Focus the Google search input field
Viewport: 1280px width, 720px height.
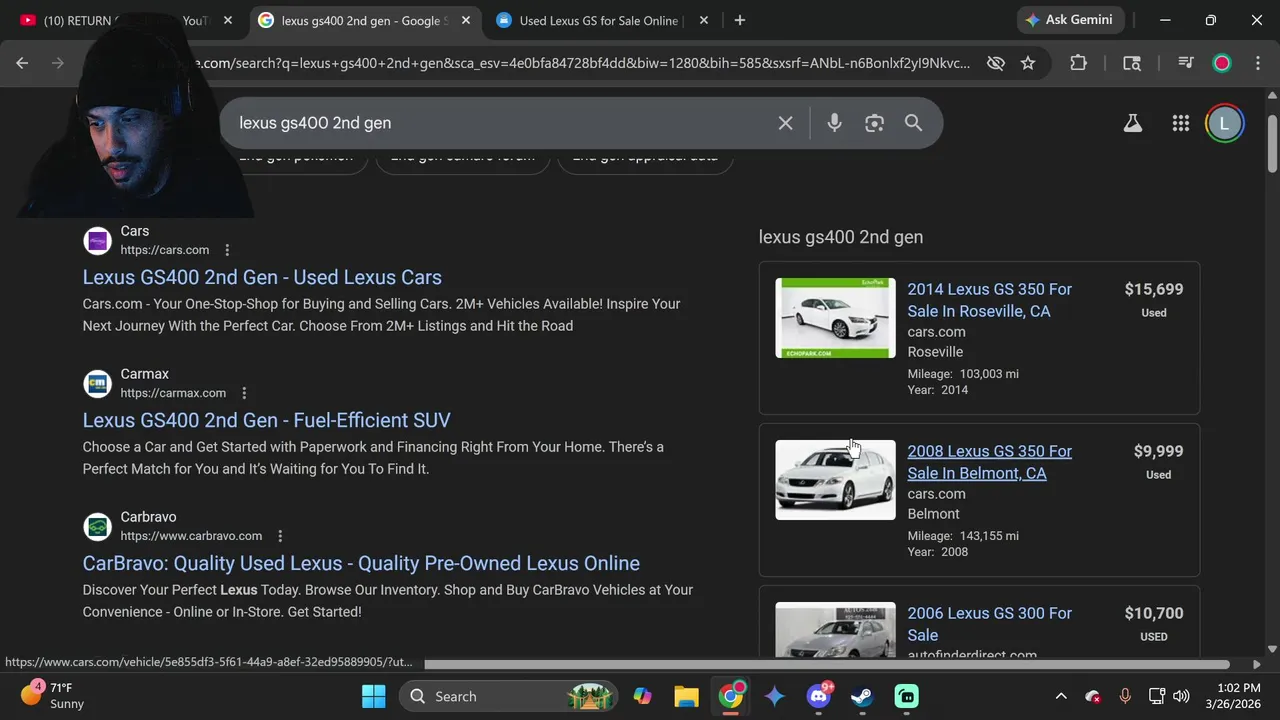click(500, 123)
